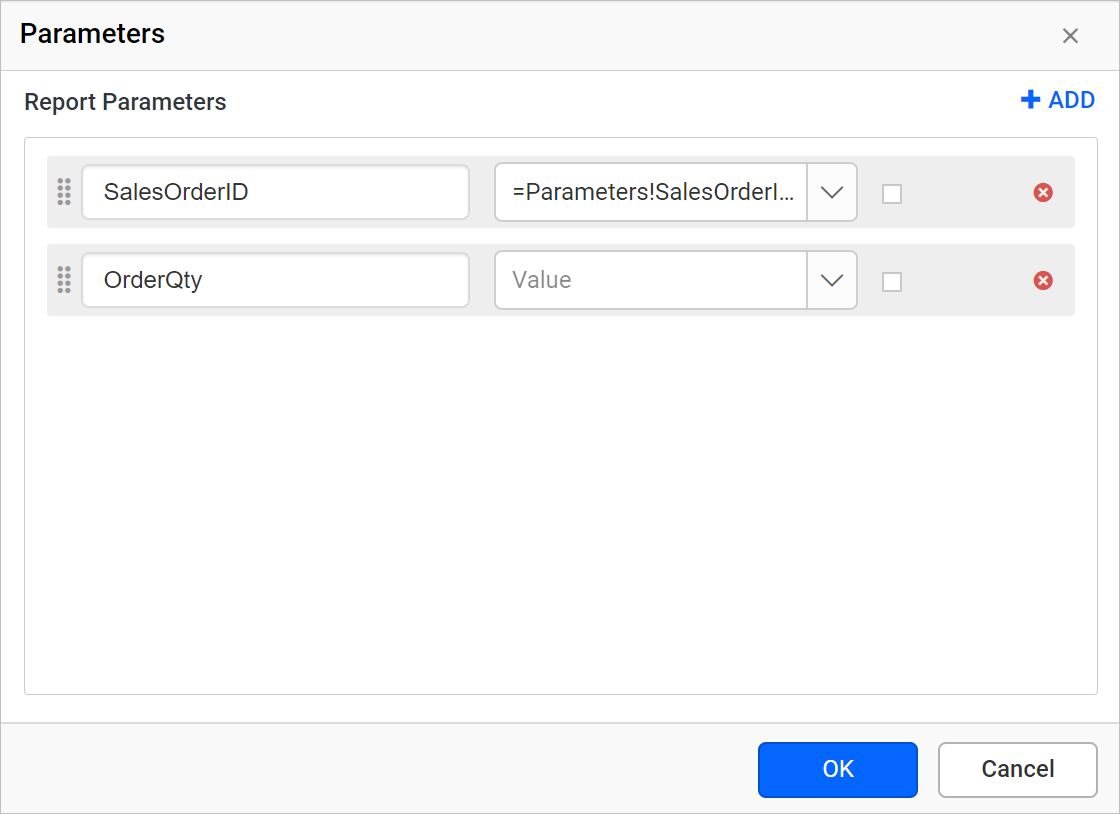Viewport: 1120px width, 814px height.
Task: Edit the SalesOrderID name field
Action: pos(276,192)
